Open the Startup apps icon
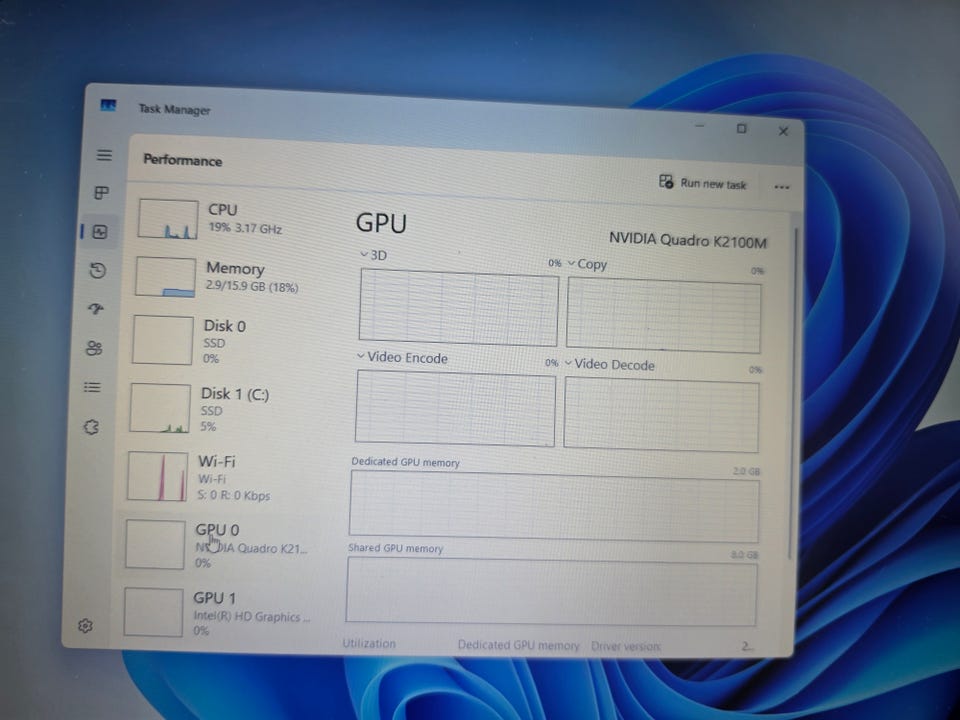Image resolution: width=960 pixels, height=720 pixels. click(x=96, y=309)
